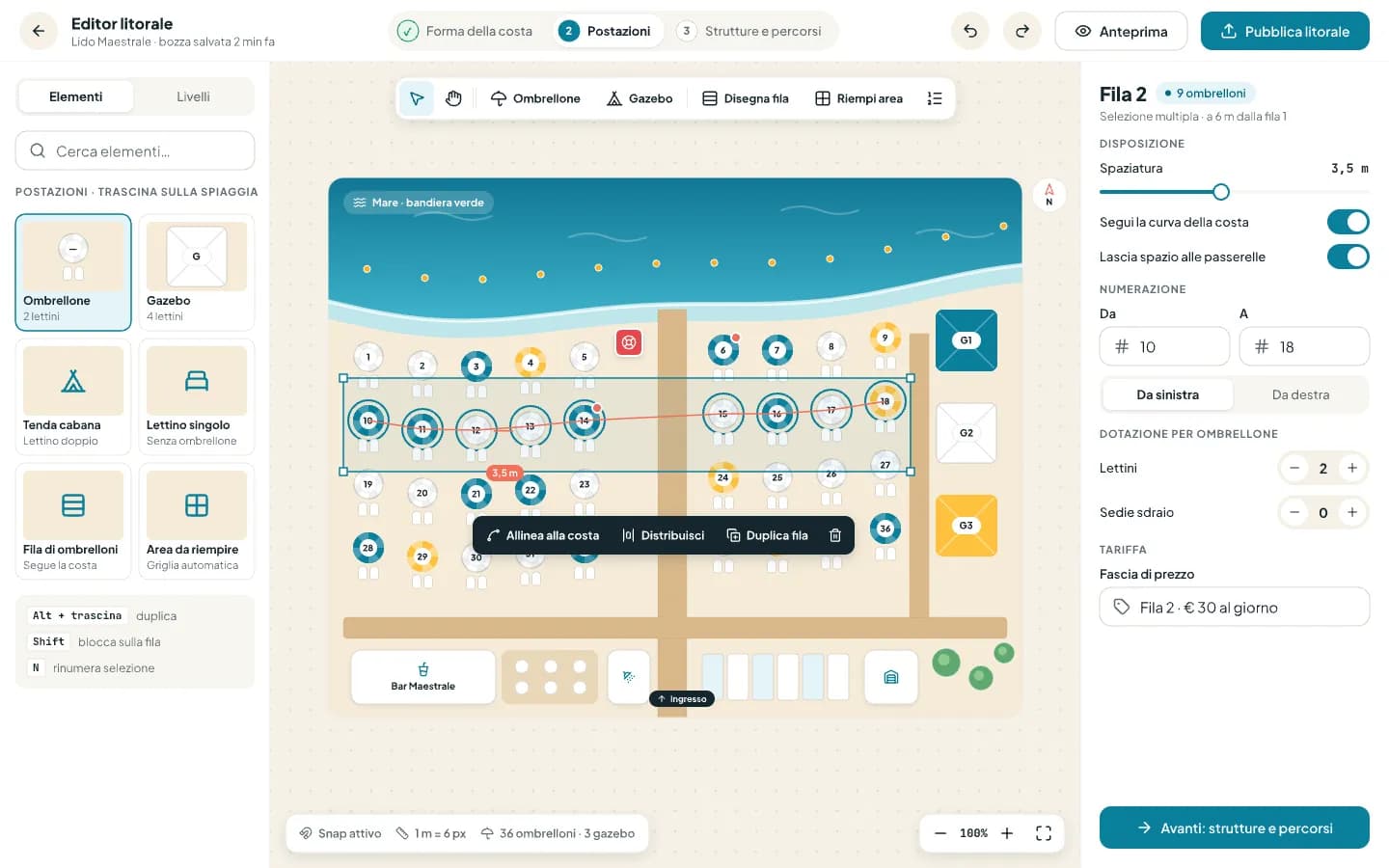Viewport: 1389px width, 868px height.
Task: Toggle Segui la curva della costa
Action: [x=1348, y=222]
